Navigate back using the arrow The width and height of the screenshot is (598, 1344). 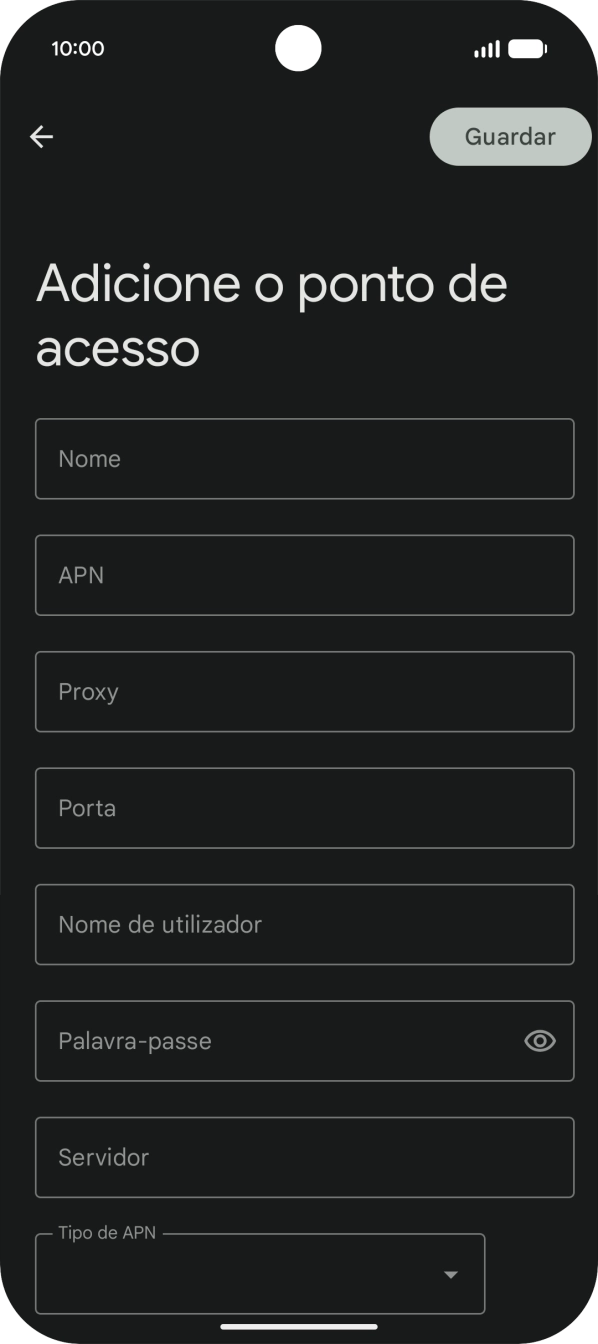click(41, 136)
